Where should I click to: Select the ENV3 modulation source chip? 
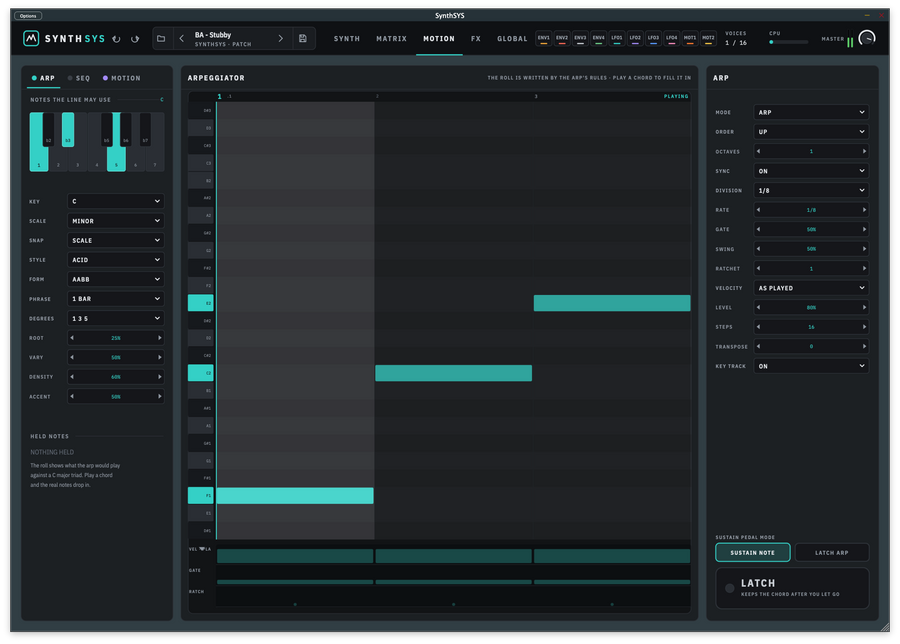coord(580,38)
